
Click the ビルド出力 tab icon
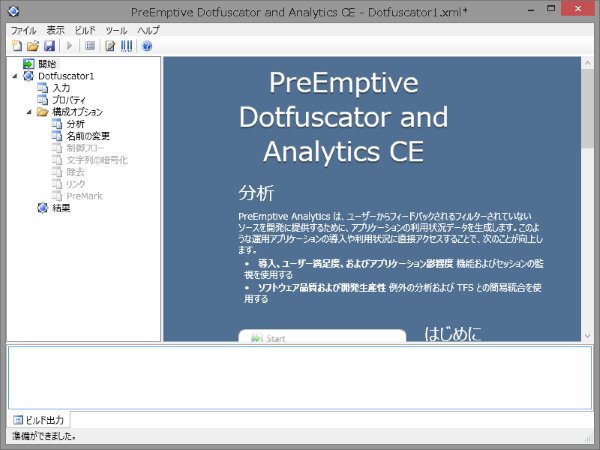pos(18,420)
